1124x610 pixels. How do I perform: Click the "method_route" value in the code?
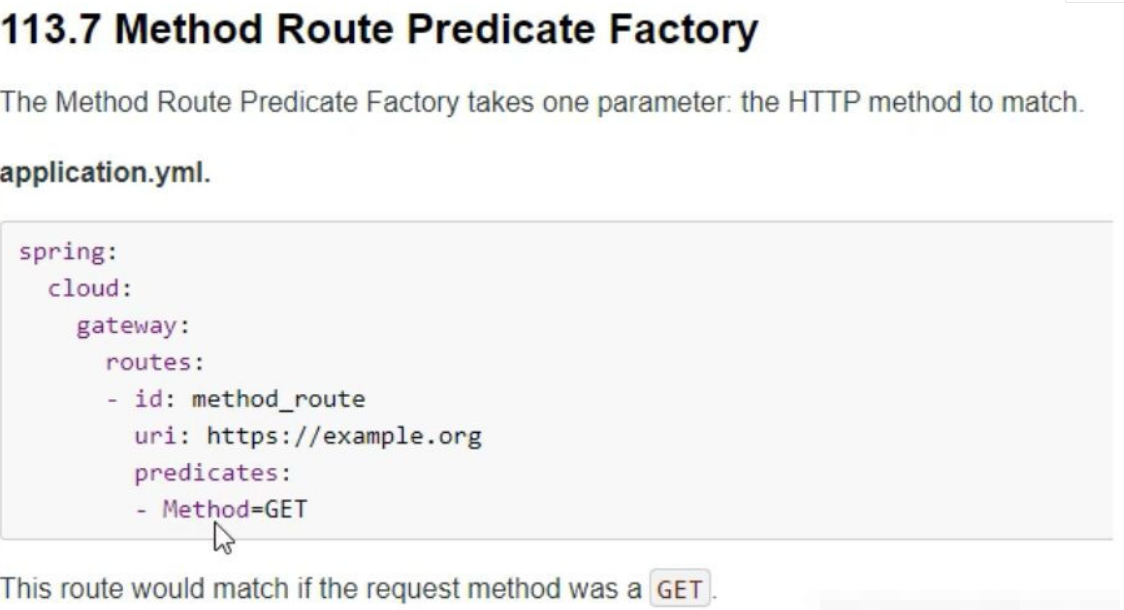pyautogui.click(x=278, y=400)
